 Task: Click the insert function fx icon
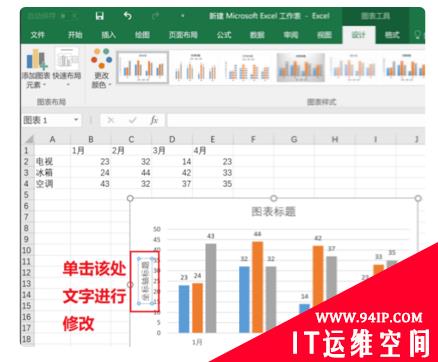154,120
